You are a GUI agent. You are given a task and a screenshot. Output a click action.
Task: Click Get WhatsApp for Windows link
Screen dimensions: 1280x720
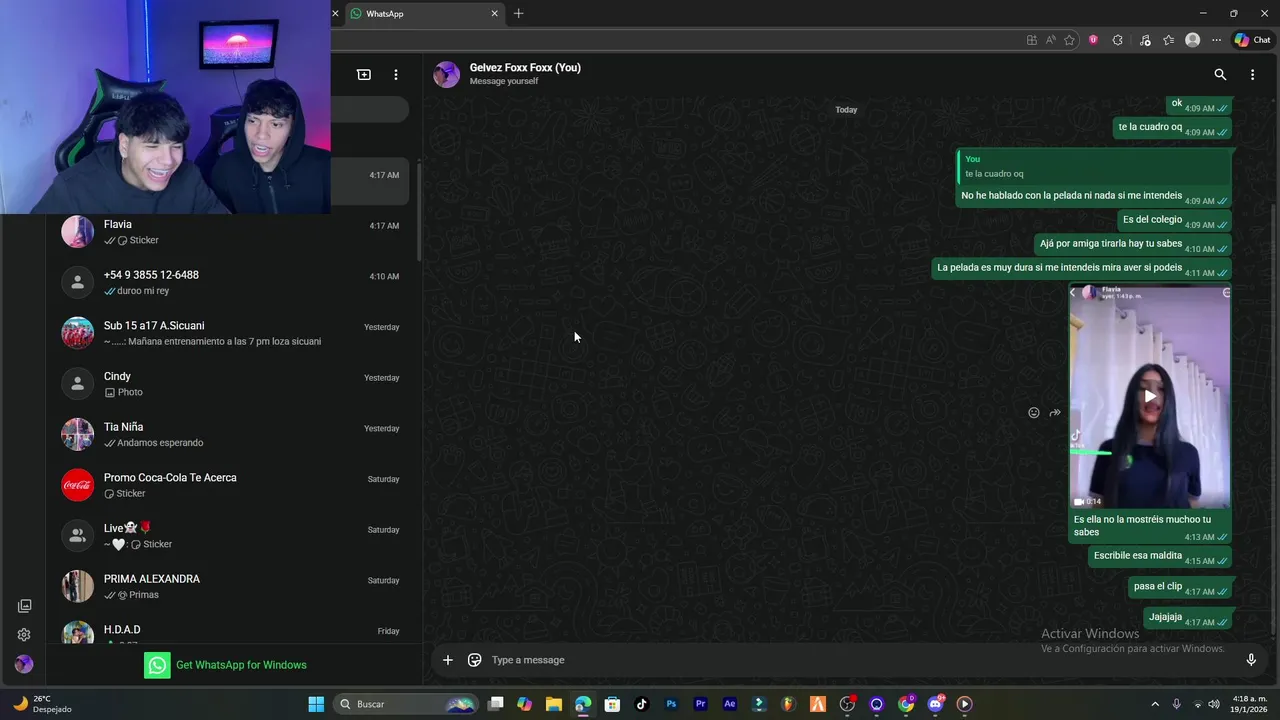point(226,665)
